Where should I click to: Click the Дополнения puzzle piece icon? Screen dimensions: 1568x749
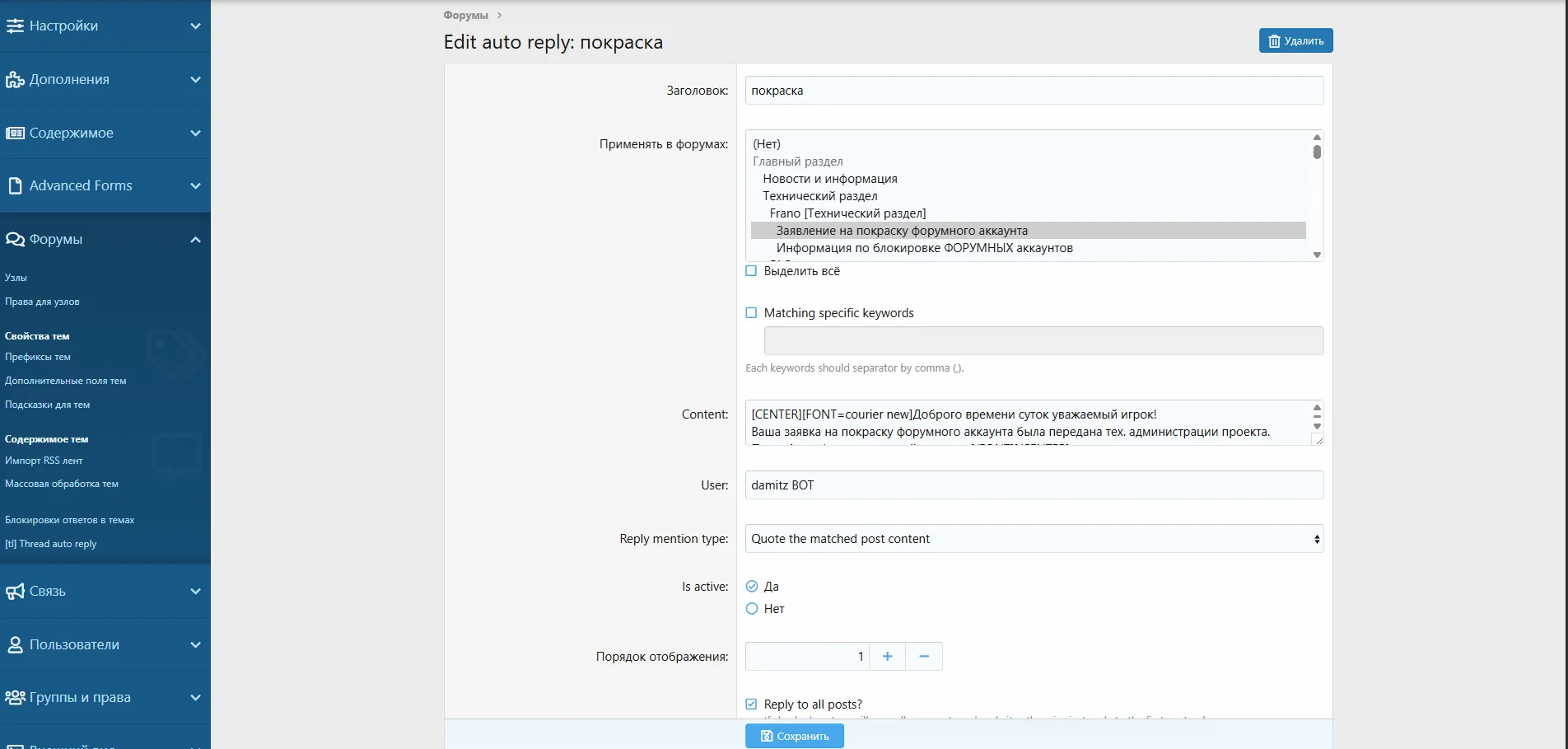(x=15, y=80)
